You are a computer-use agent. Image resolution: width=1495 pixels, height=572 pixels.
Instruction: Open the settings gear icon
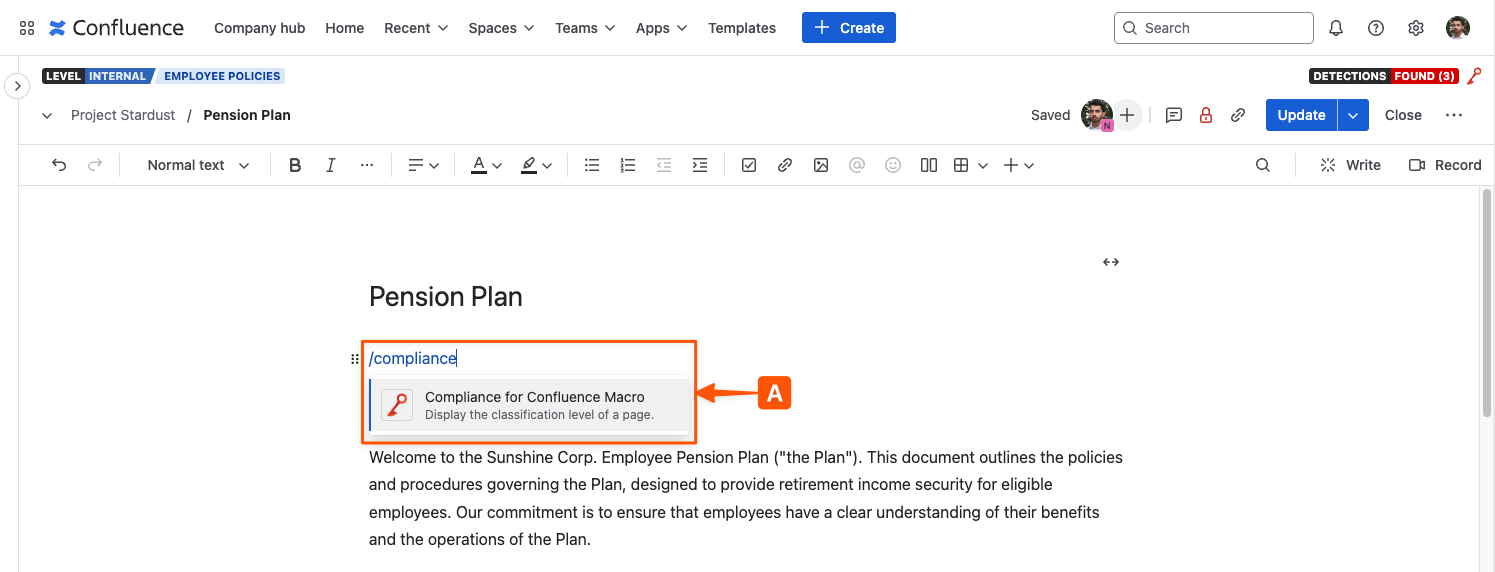(1415, 28)
